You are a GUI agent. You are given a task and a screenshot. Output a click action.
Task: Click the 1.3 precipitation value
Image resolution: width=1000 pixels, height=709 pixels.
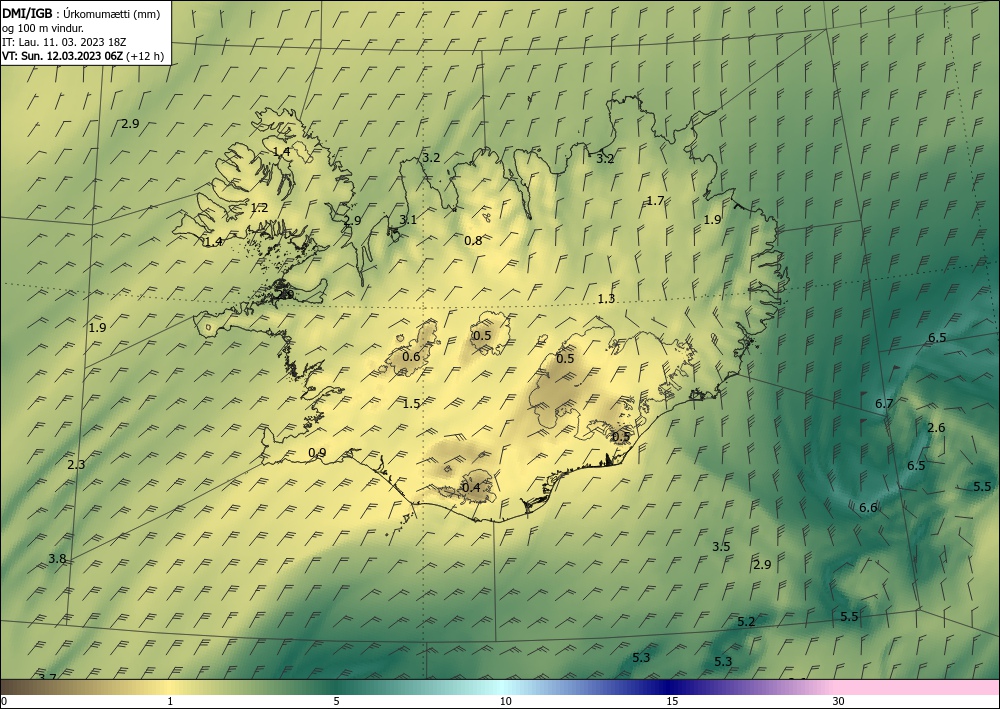(607, 299)
